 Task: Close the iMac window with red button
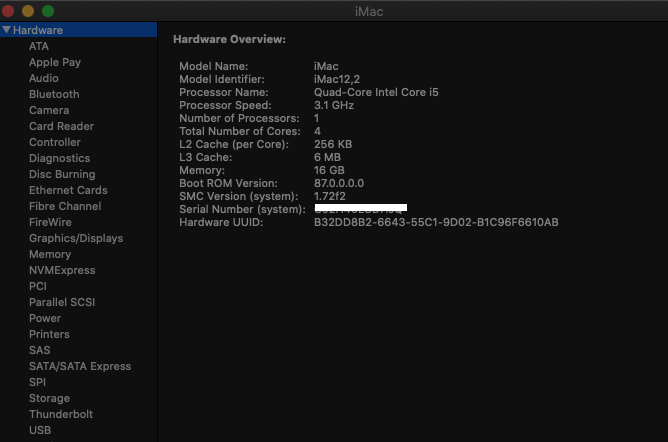pos(8,11)
